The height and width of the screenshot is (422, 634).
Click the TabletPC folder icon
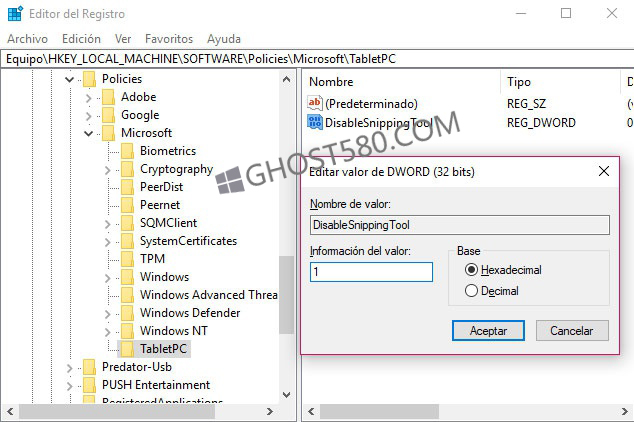[x=127, y=349]
